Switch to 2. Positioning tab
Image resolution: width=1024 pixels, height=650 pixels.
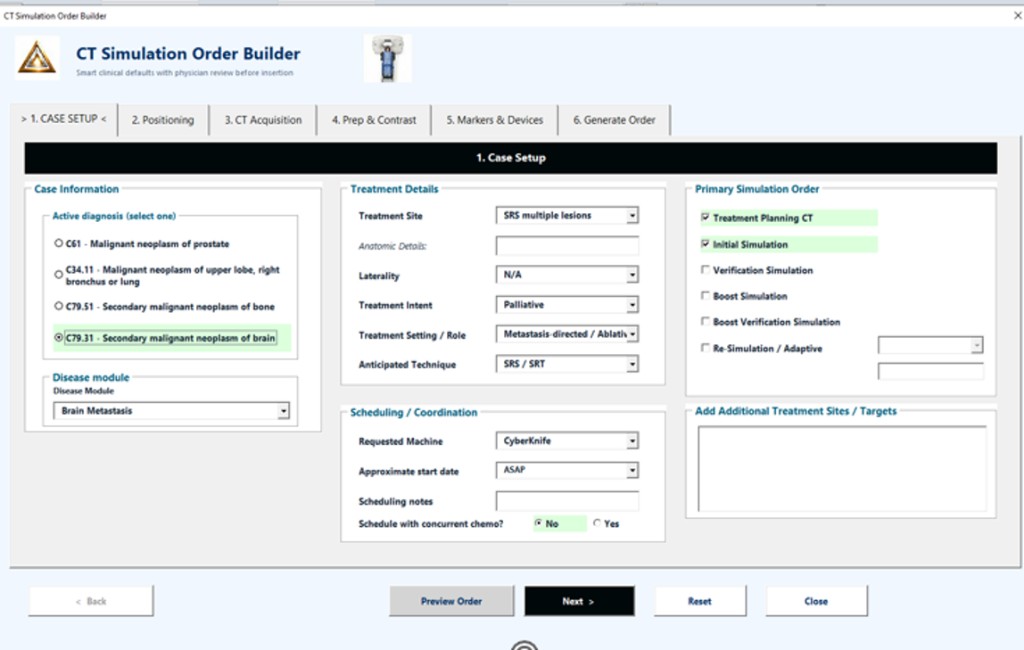click(163, 120)
